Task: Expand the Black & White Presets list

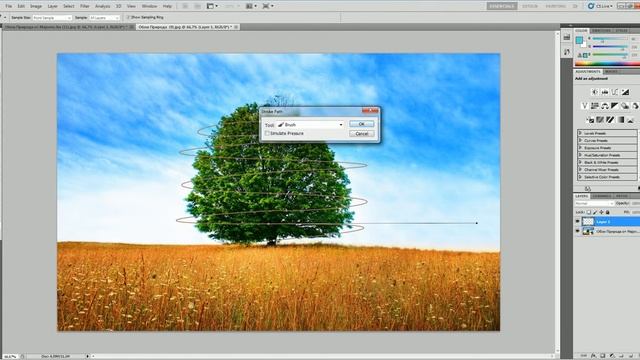Action: (580, 162)
